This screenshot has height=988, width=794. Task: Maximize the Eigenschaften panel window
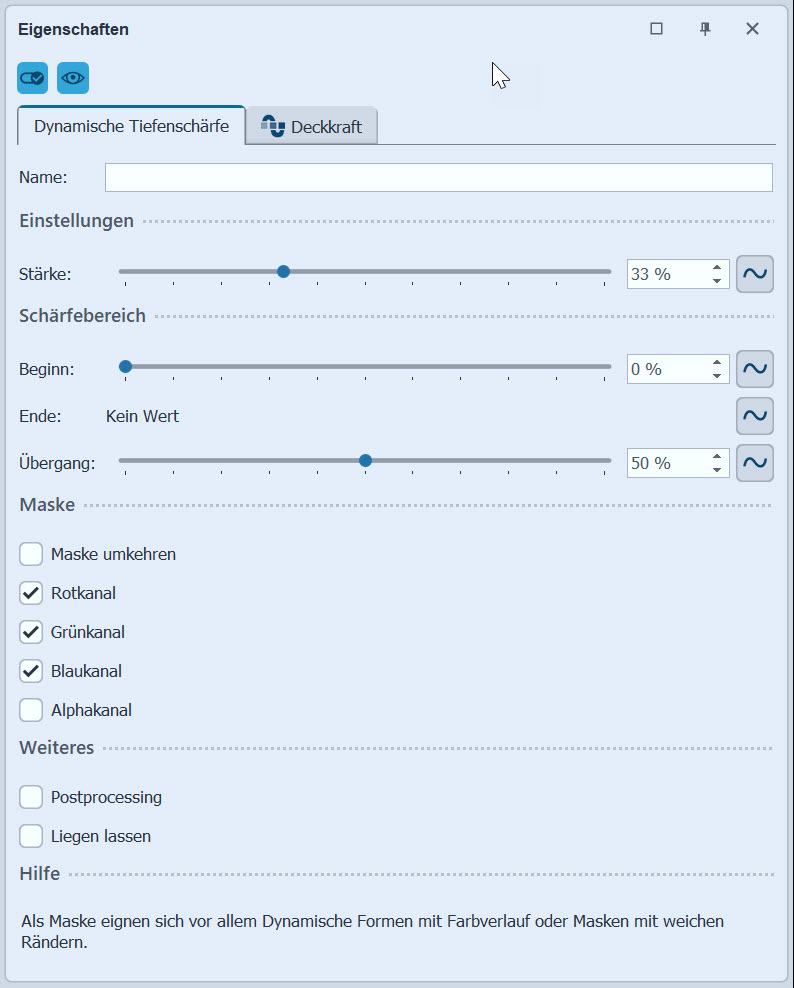coord(657,29)
